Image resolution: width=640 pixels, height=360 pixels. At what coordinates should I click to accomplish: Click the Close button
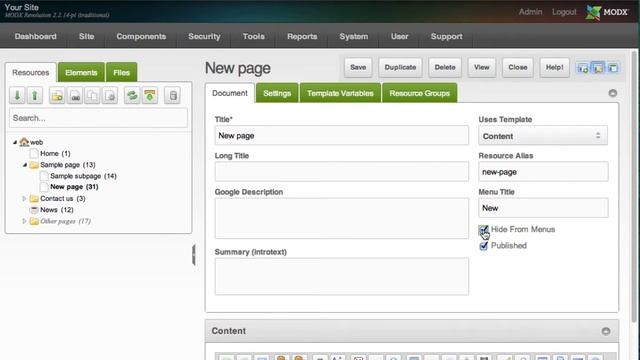pyautogui.click(x=518, y=67)
